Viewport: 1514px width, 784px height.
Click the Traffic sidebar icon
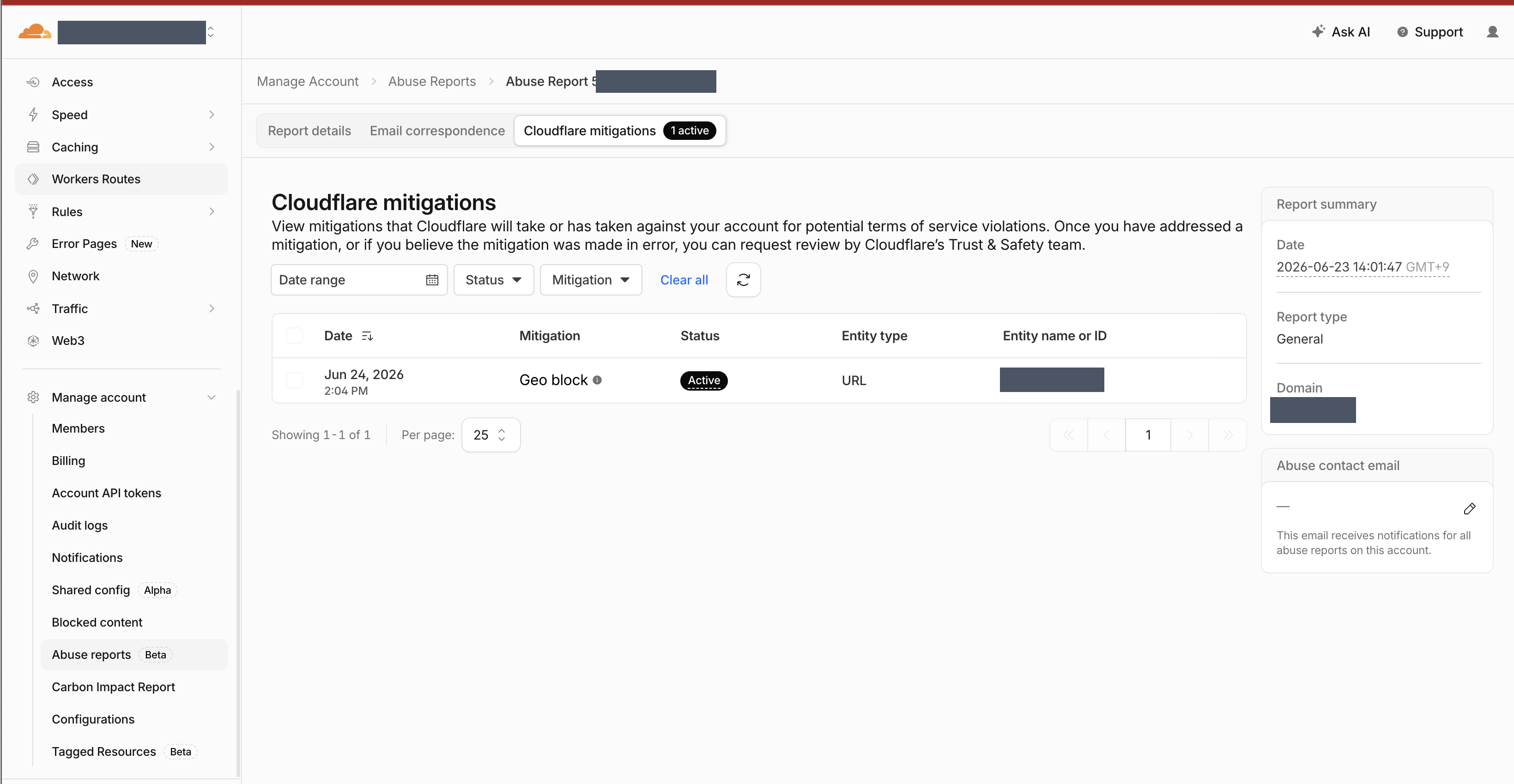tap(34, 308)
